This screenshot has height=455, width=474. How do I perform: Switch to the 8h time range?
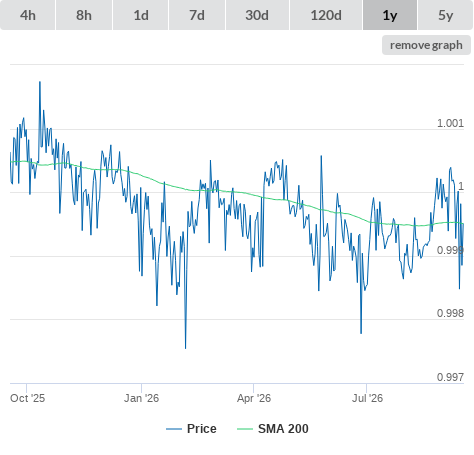[84, 15]
